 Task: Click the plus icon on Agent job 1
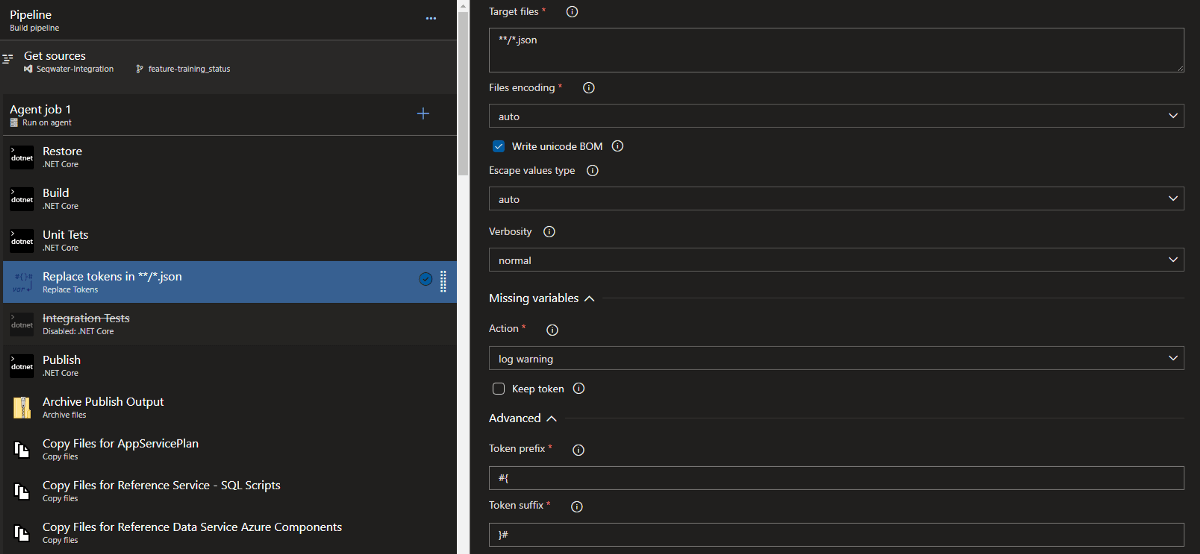(423, 114)
